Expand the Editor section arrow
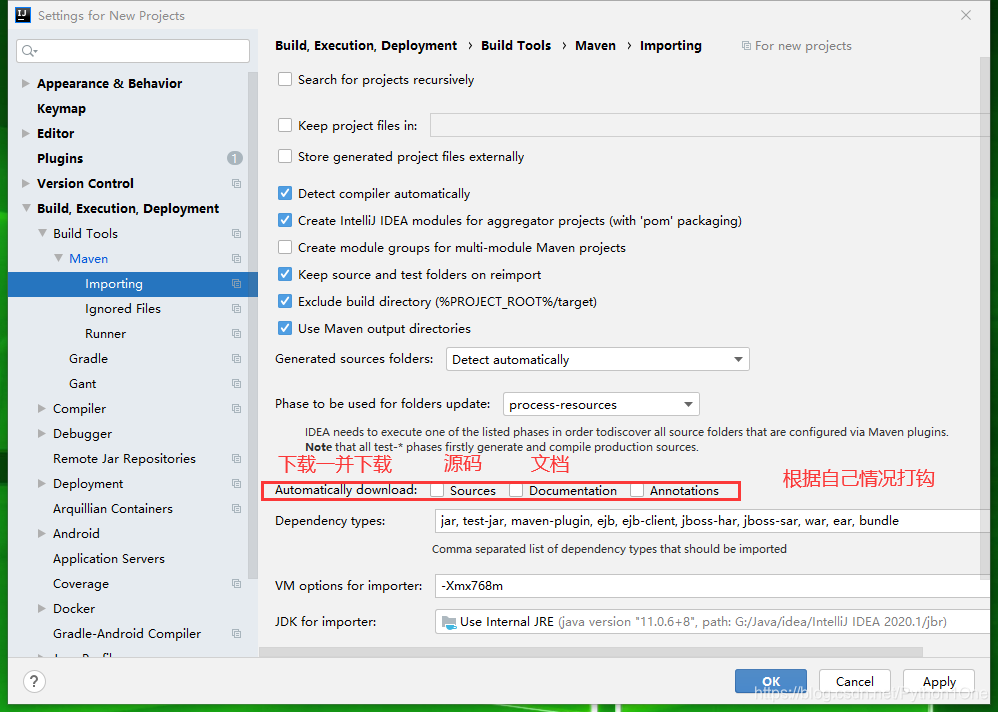998x712 pixels. pyautogui.click(x=25, y=133)
